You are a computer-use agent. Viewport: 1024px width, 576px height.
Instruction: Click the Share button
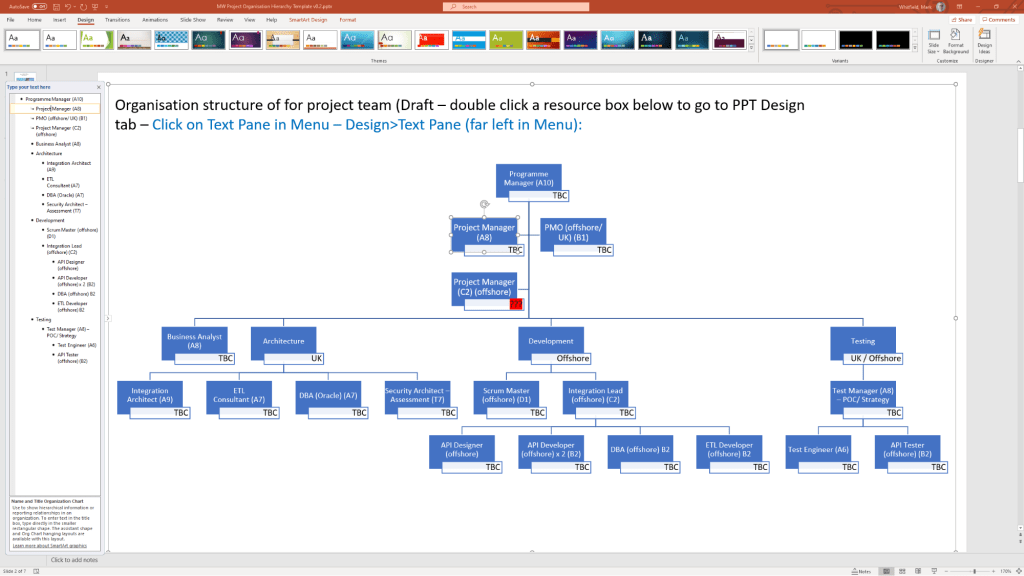(963, 19)
